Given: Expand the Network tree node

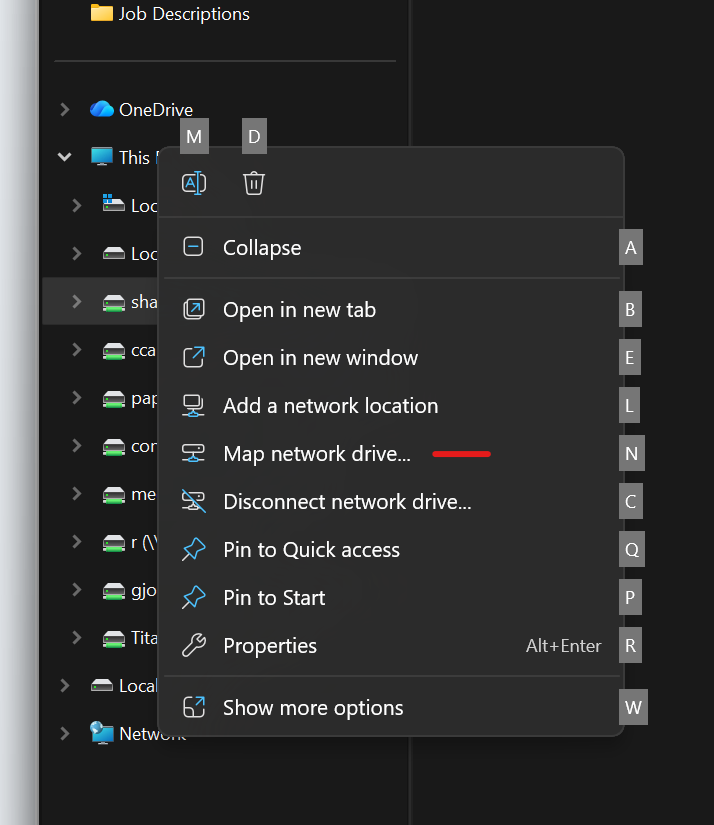Looking at the screenshot, I should point(65,733).
